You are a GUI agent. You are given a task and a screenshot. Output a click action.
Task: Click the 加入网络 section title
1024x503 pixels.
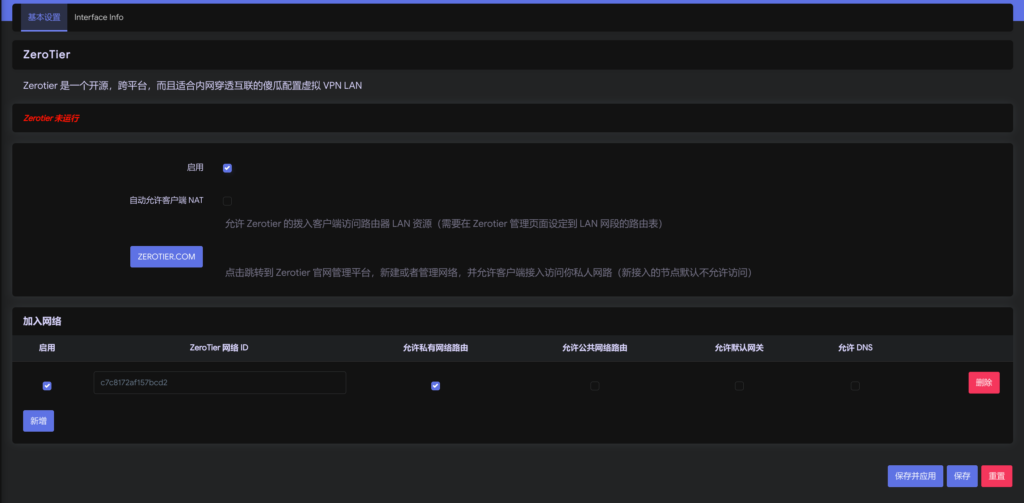pos(42,321)
